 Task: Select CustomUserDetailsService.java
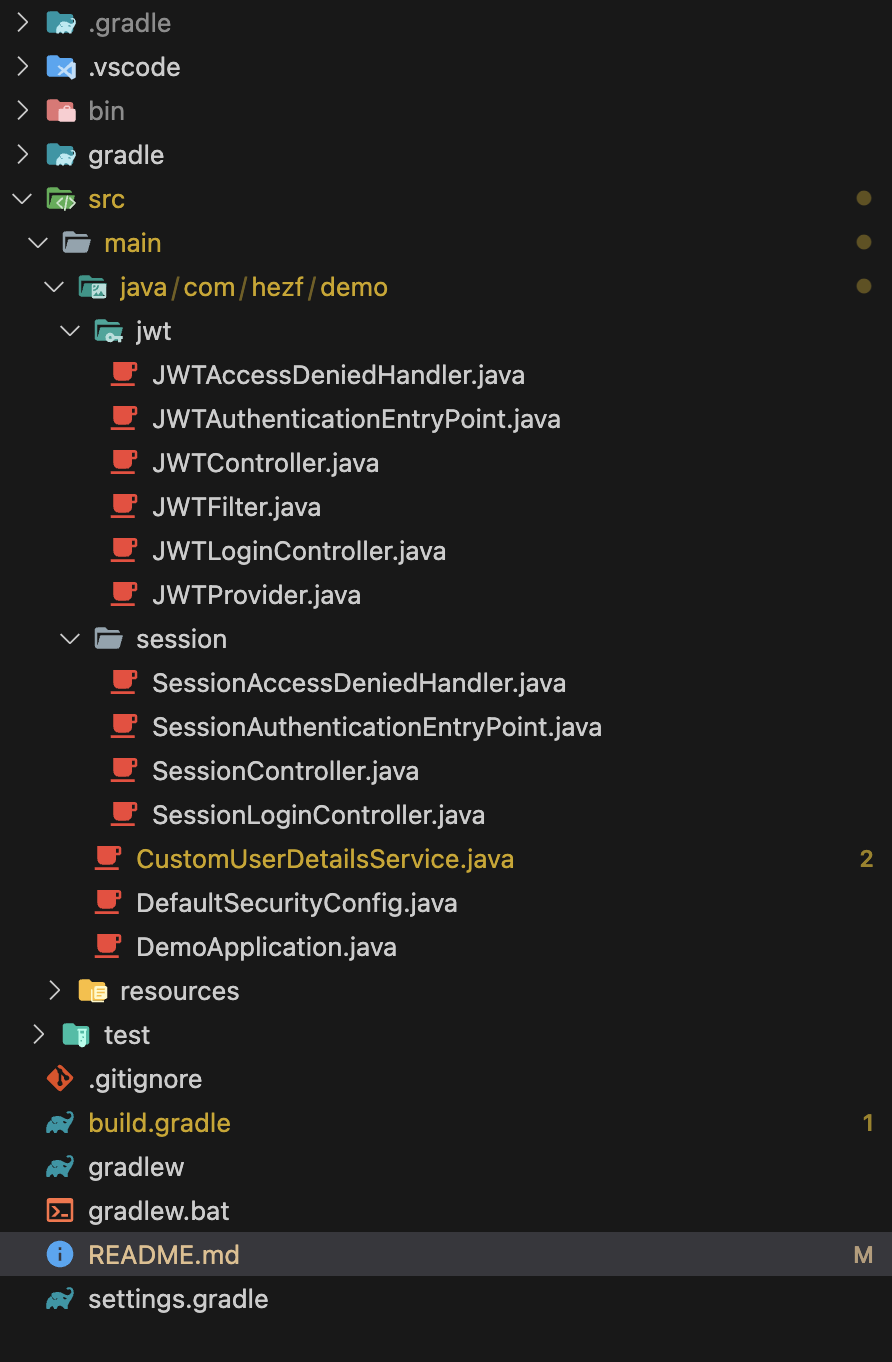325,859
